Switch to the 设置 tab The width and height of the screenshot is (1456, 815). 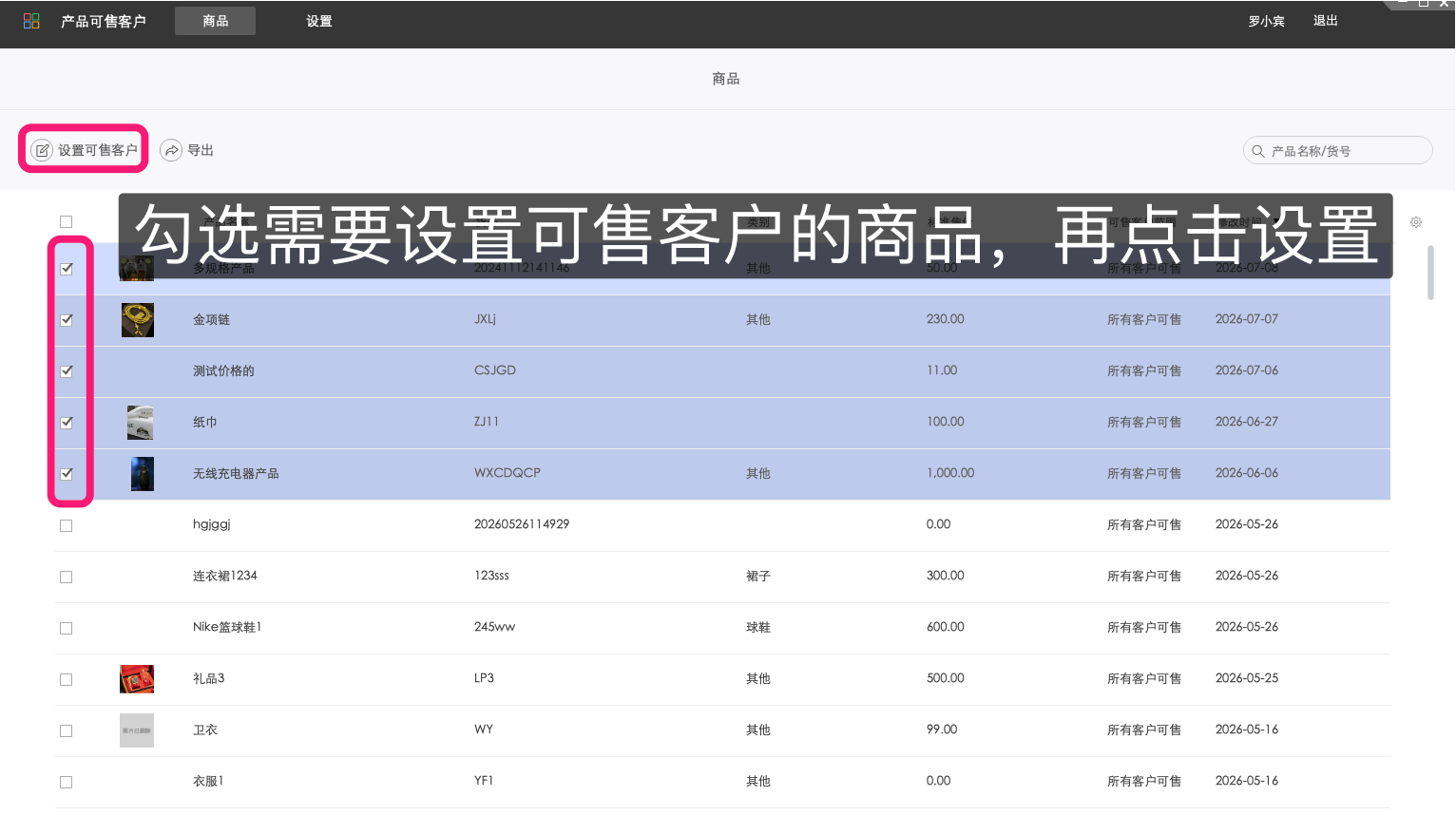tap(319, 21)
